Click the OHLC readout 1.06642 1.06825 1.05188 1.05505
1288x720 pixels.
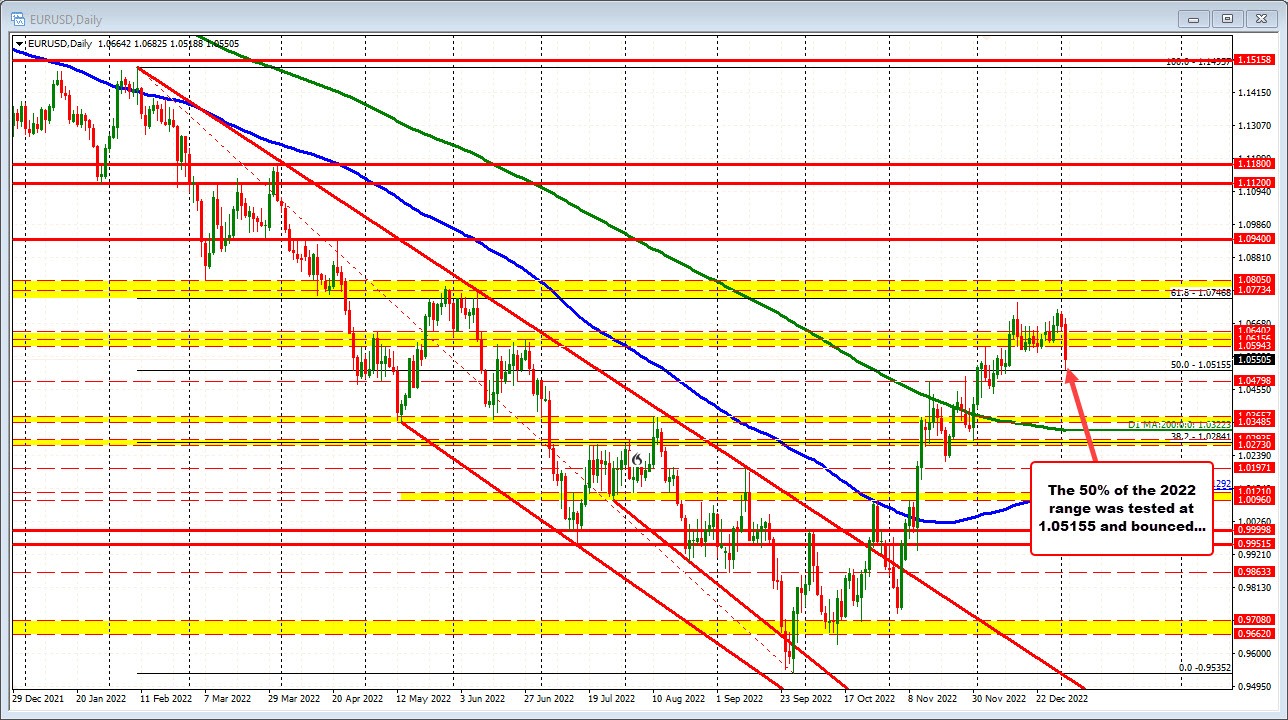(x=168, y=44)
